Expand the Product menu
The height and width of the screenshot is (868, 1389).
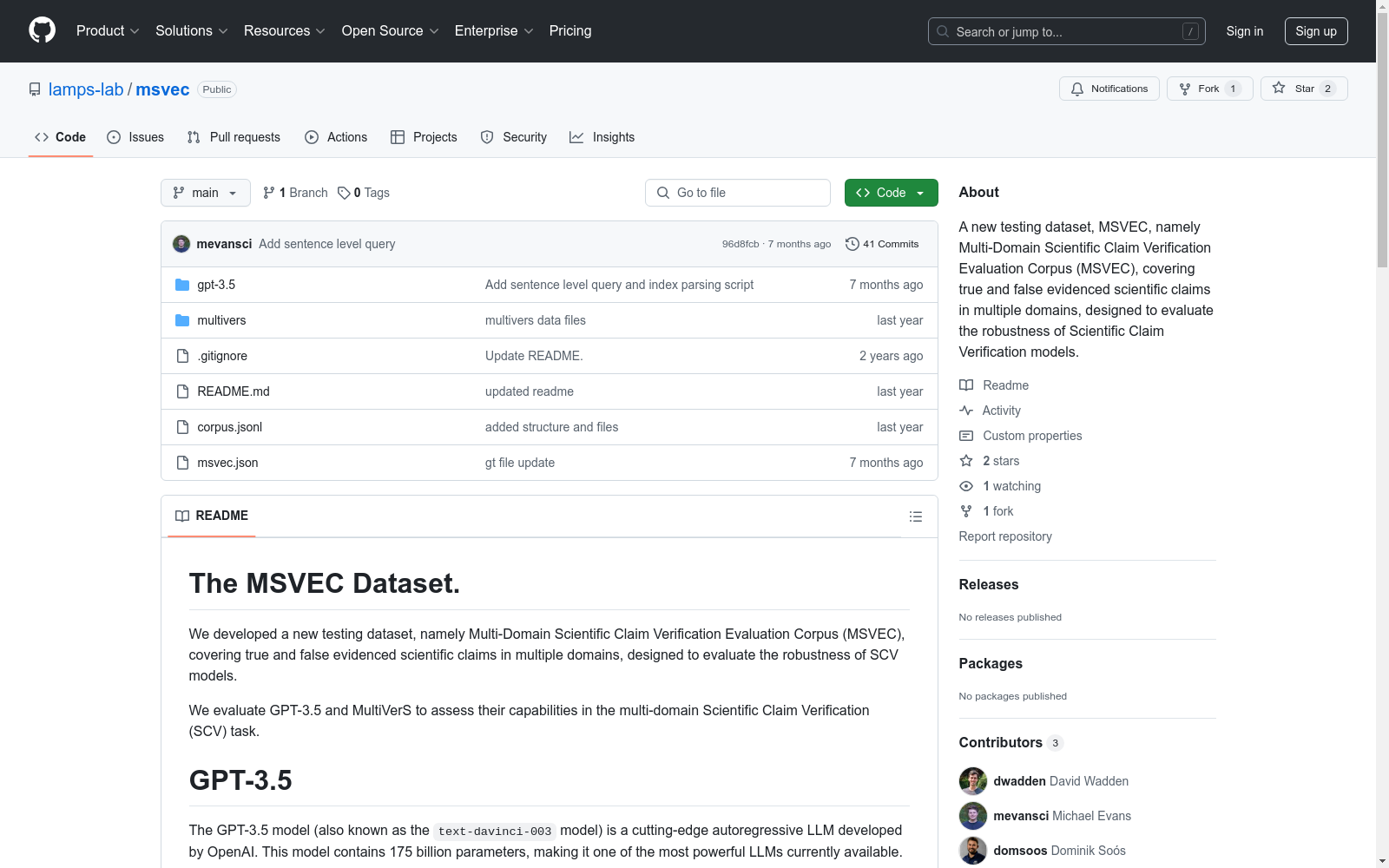pyautogui.click(x=108, y=30)
